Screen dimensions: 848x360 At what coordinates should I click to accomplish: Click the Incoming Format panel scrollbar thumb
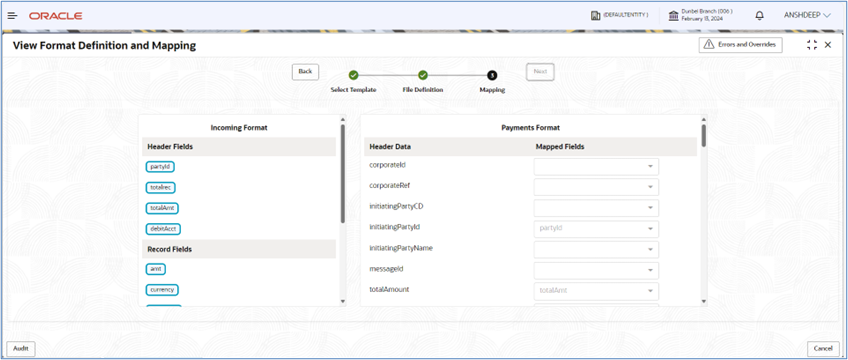[342, 174]
